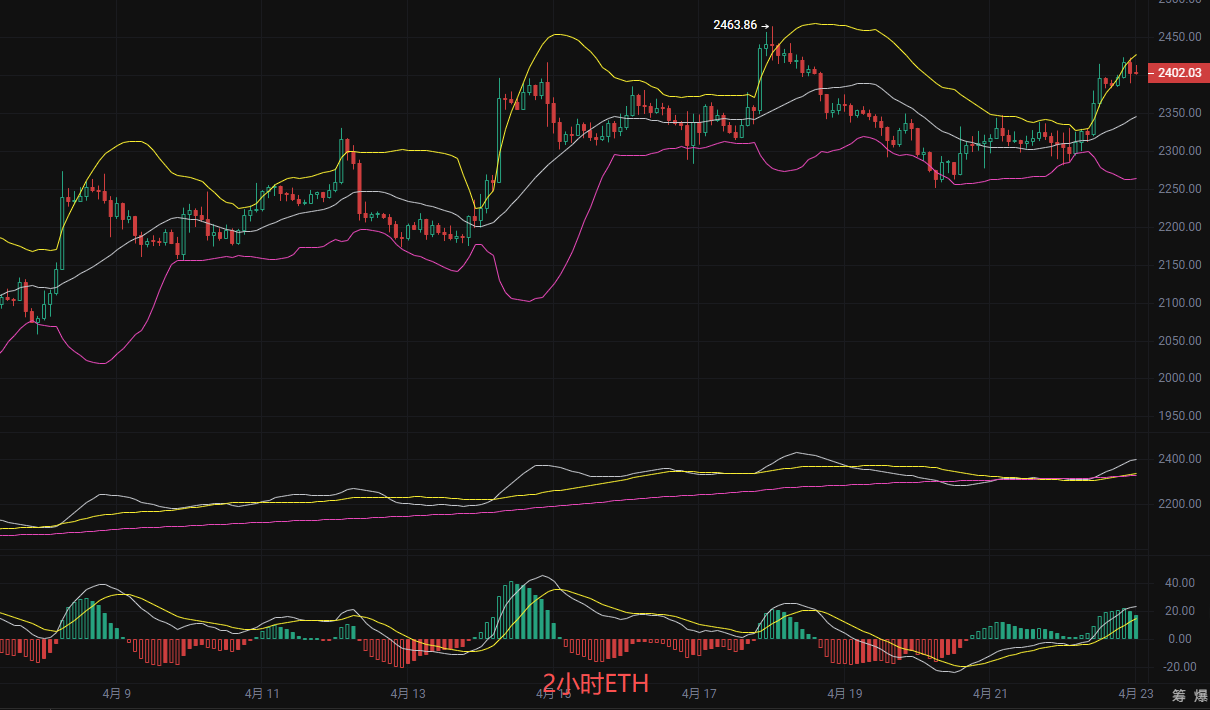Click the 4月 9 date label

point(118,693)
